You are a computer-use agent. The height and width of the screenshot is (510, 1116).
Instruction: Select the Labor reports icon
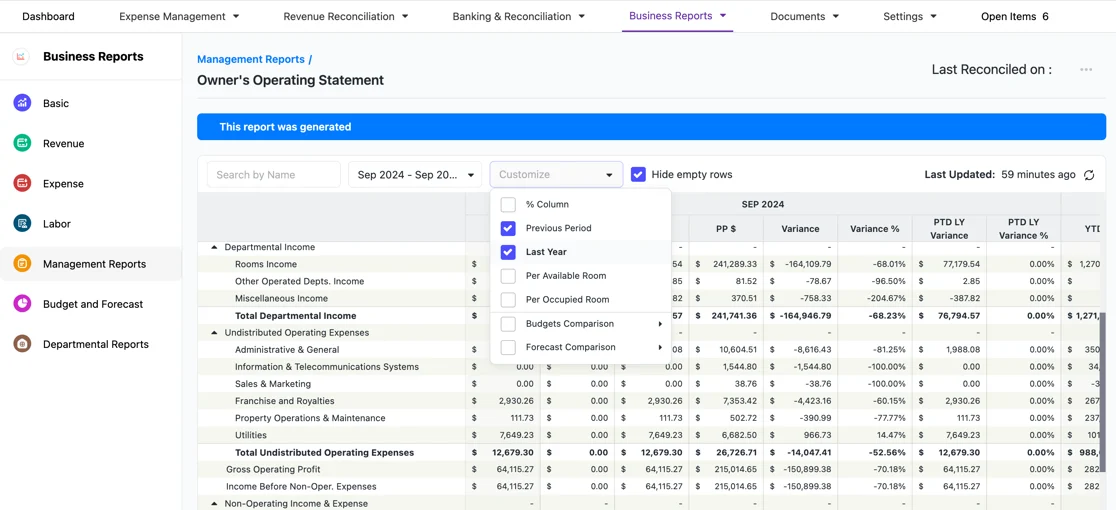(22, 223)
